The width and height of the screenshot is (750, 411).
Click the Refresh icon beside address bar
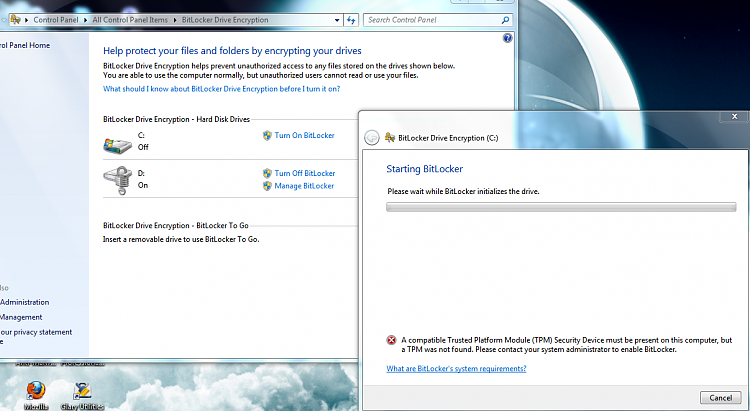click(351, 20)
